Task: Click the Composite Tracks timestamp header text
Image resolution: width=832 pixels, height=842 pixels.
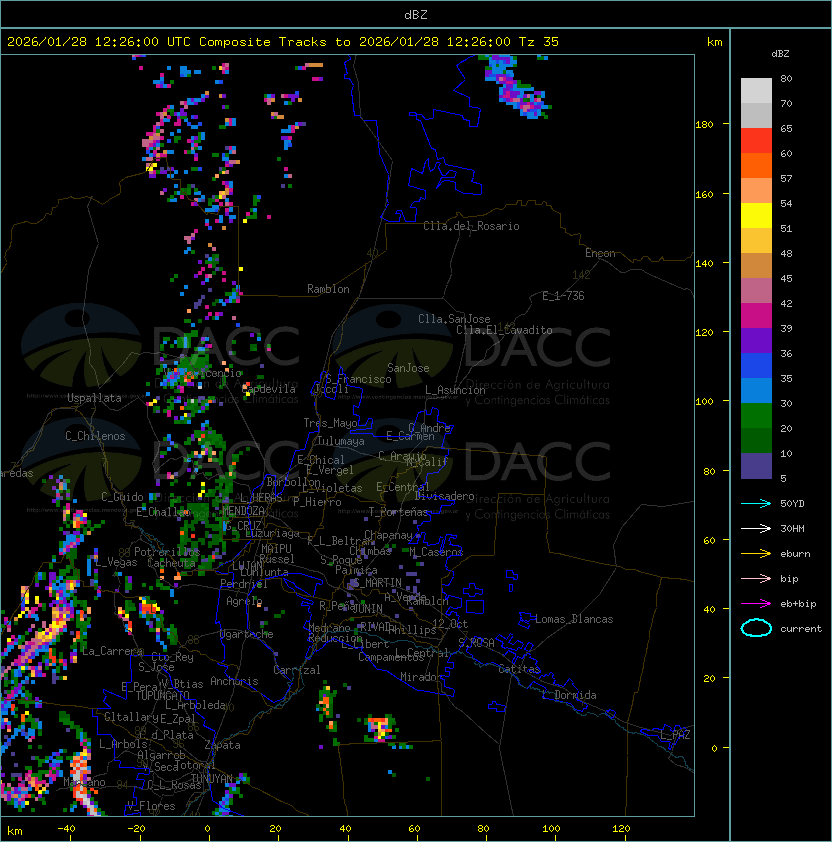Action: (x=283, y=42)
